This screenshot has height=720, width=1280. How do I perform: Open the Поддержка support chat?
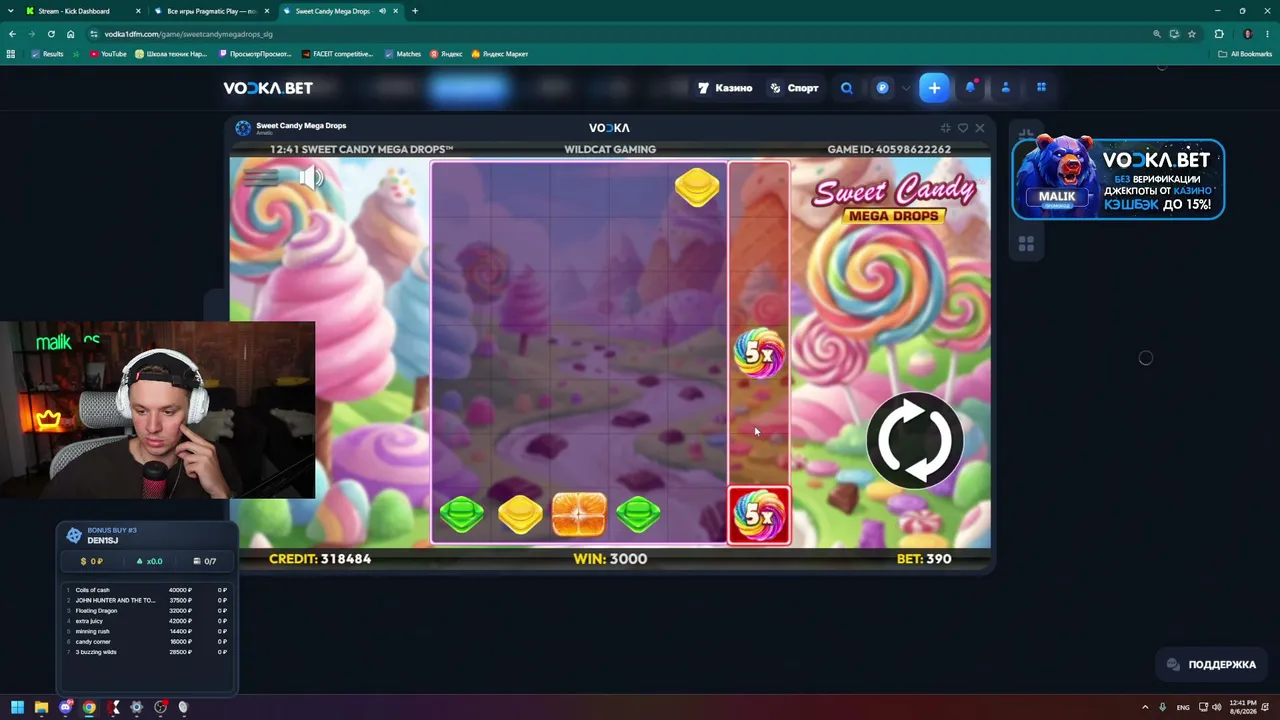coord(1211,664)
